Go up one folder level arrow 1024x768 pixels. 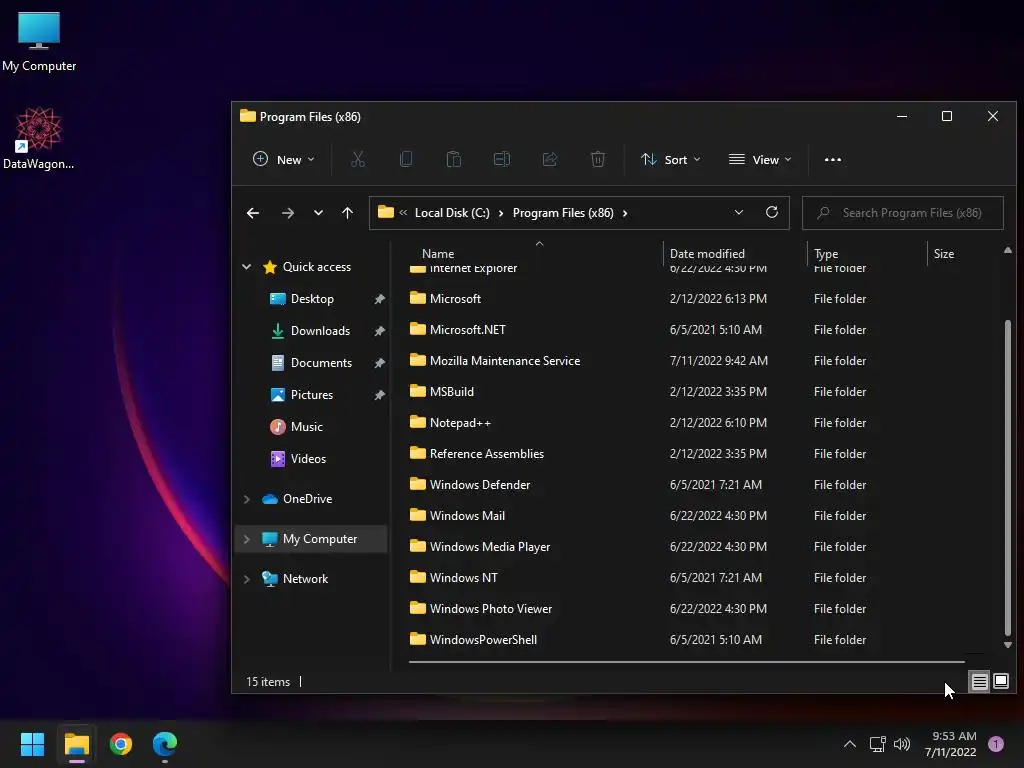347,213
